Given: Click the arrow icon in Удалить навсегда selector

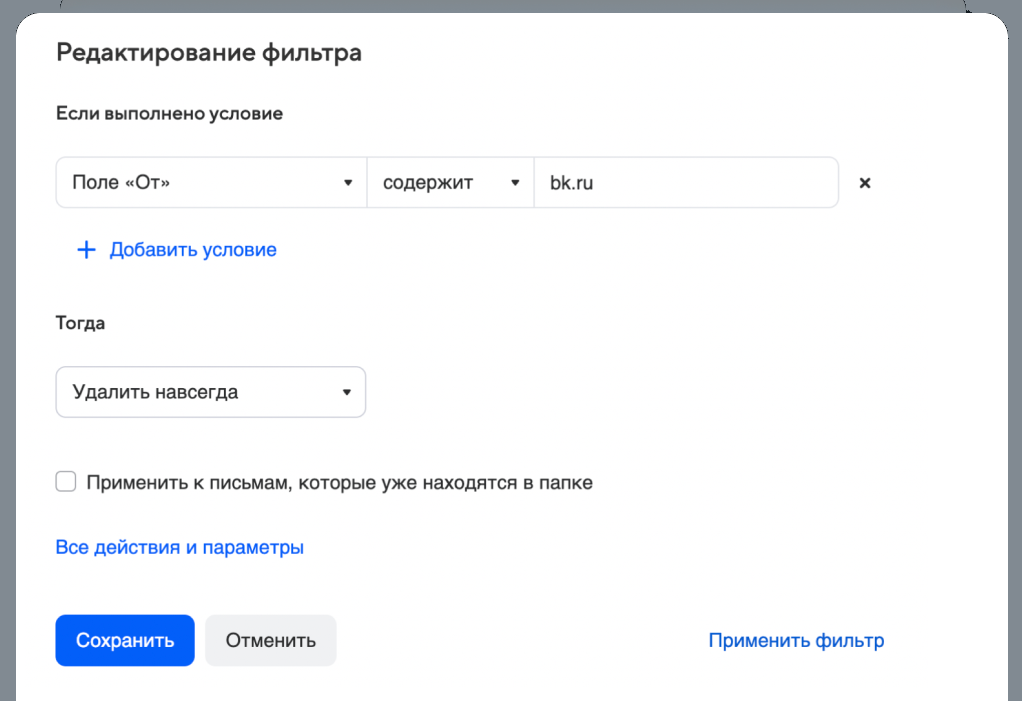Looking at the screenshot, I should point(346,392).
